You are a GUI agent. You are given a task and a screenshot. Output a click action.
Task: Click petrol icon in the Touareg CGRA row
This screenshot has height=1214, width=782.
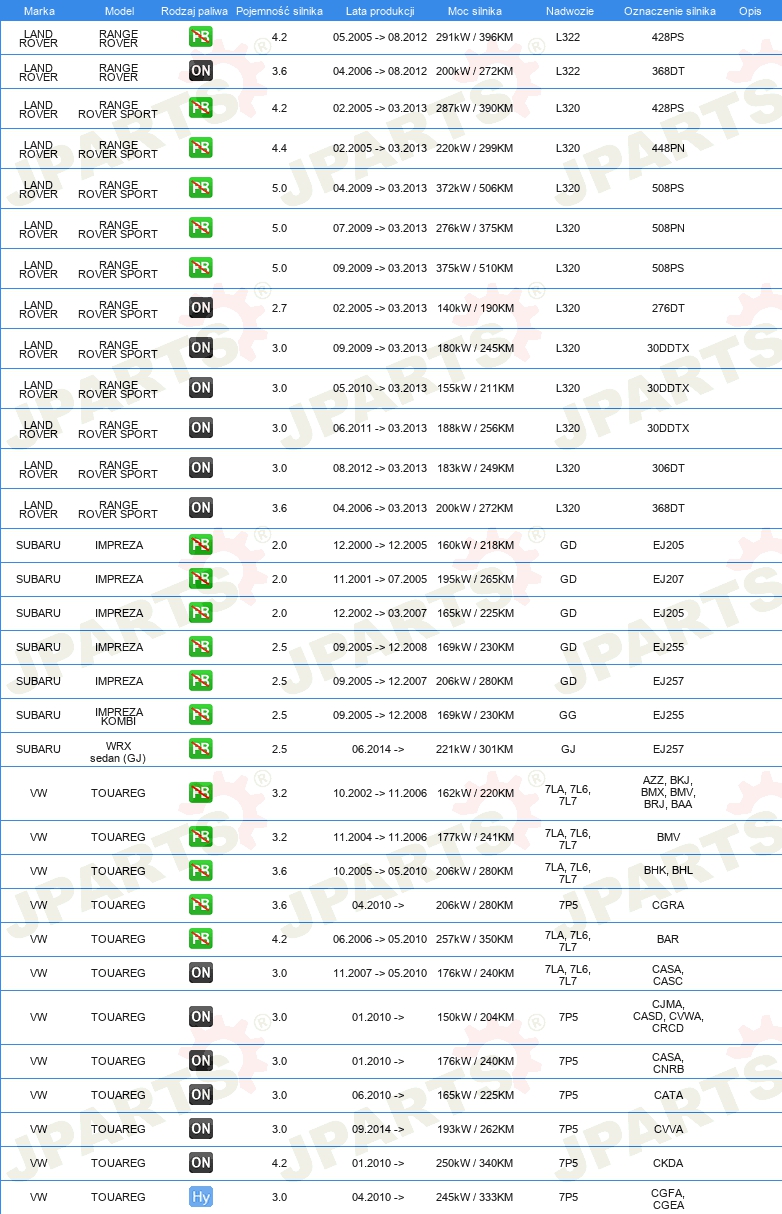coord(201,905)
